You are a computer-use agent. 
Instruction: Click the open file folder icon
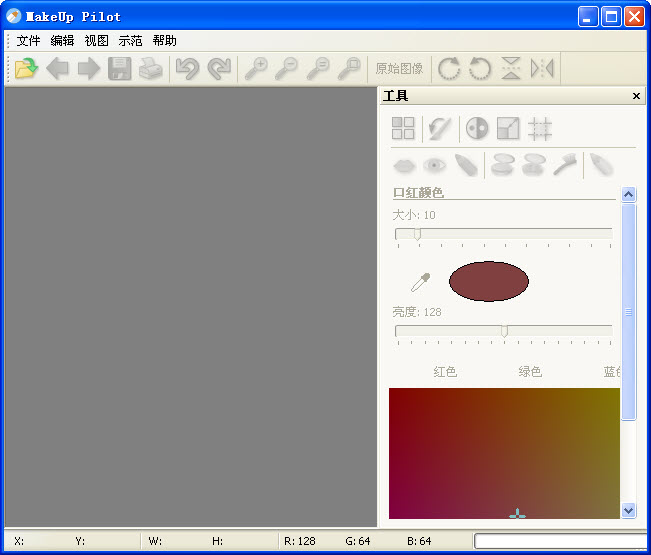26,69
